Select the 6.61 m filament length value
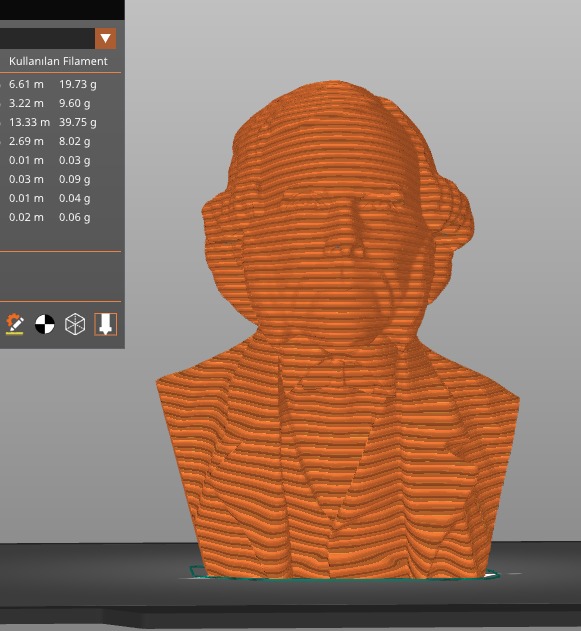581x631 pixels. [x=26, y=84]
